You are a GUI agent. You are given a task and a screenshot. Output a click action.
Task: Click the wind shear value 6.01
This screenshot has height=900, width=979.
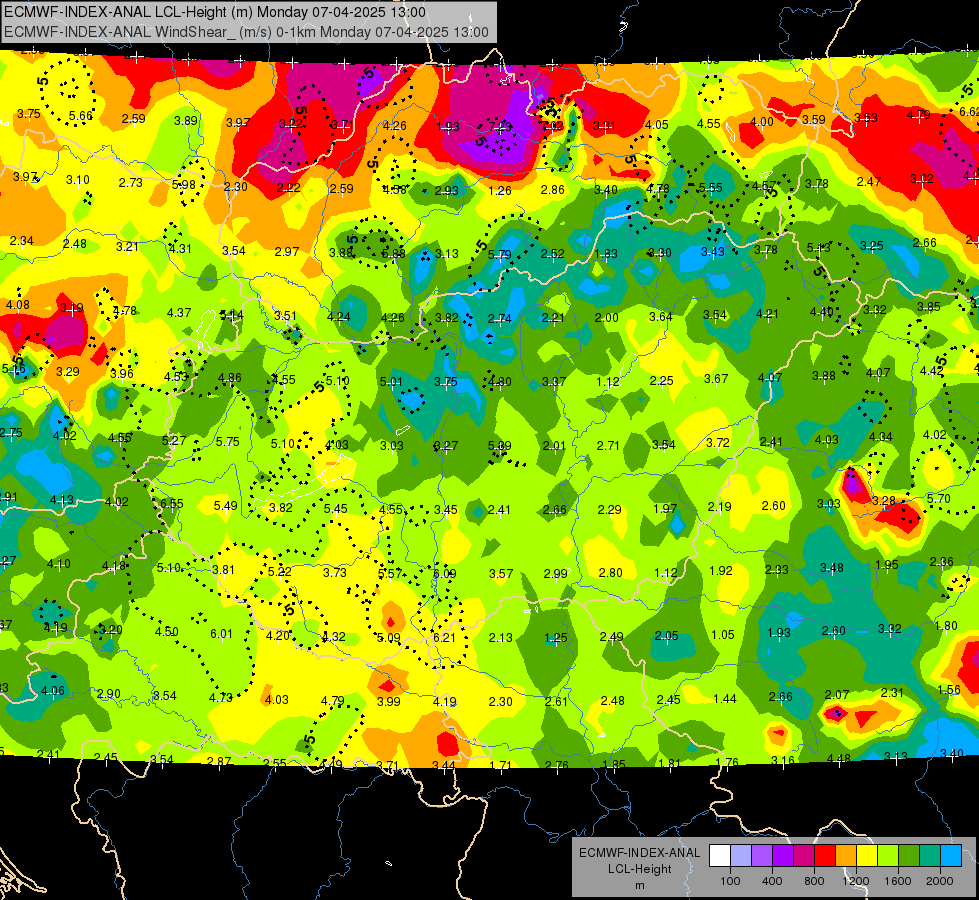click(221, 634)
